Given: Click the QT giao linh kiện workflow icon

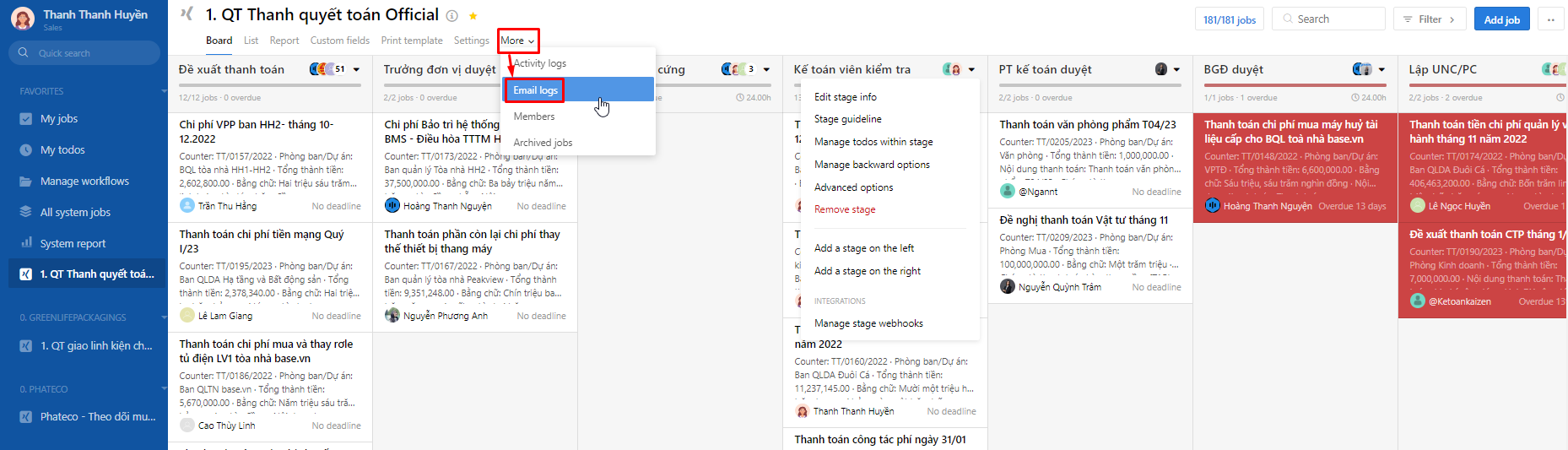Looking at the screenshot, I should [25, 346].
